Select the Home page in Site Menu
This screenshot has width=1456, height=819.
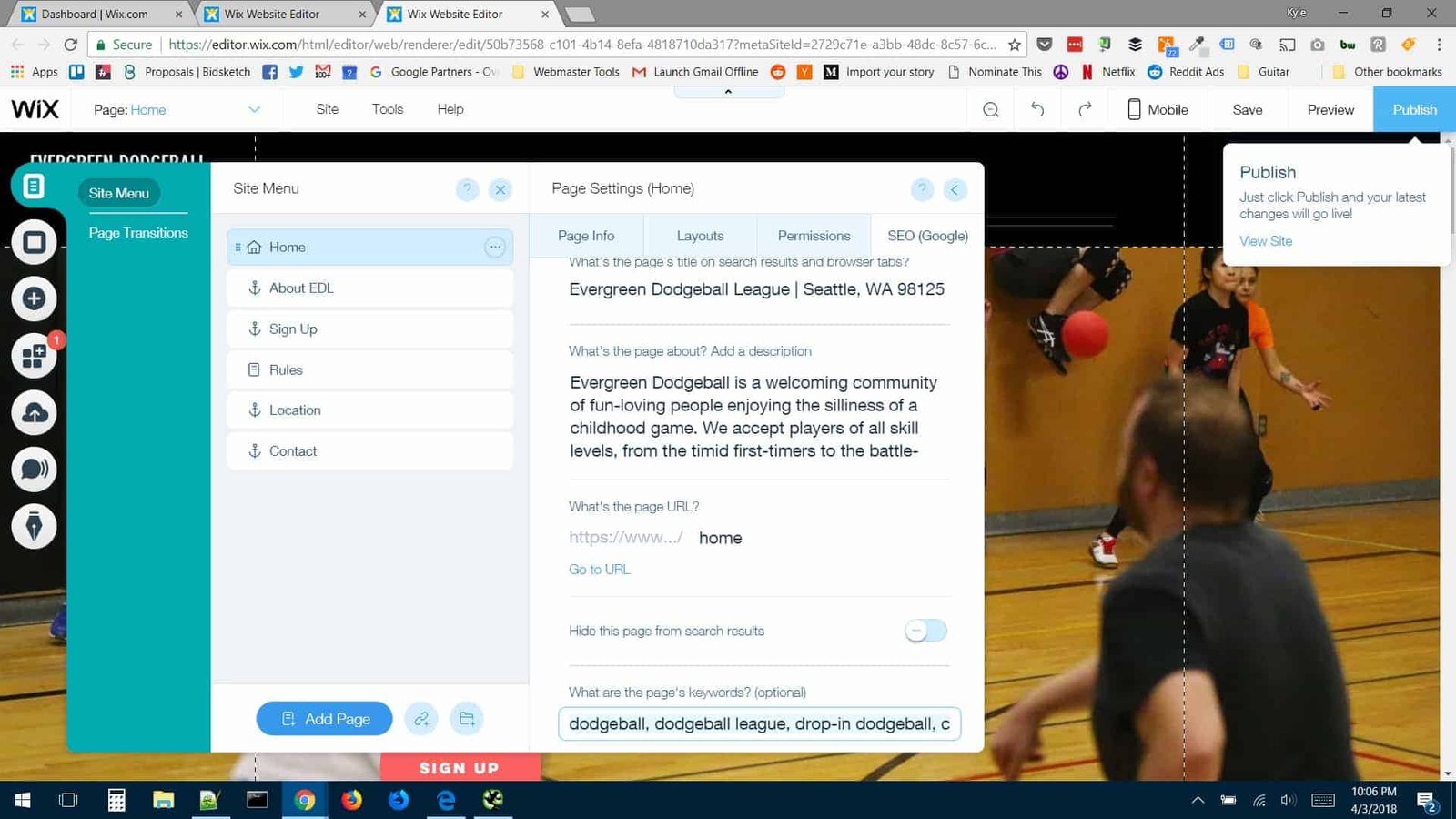pyautogui.click(x=369, y=247)
